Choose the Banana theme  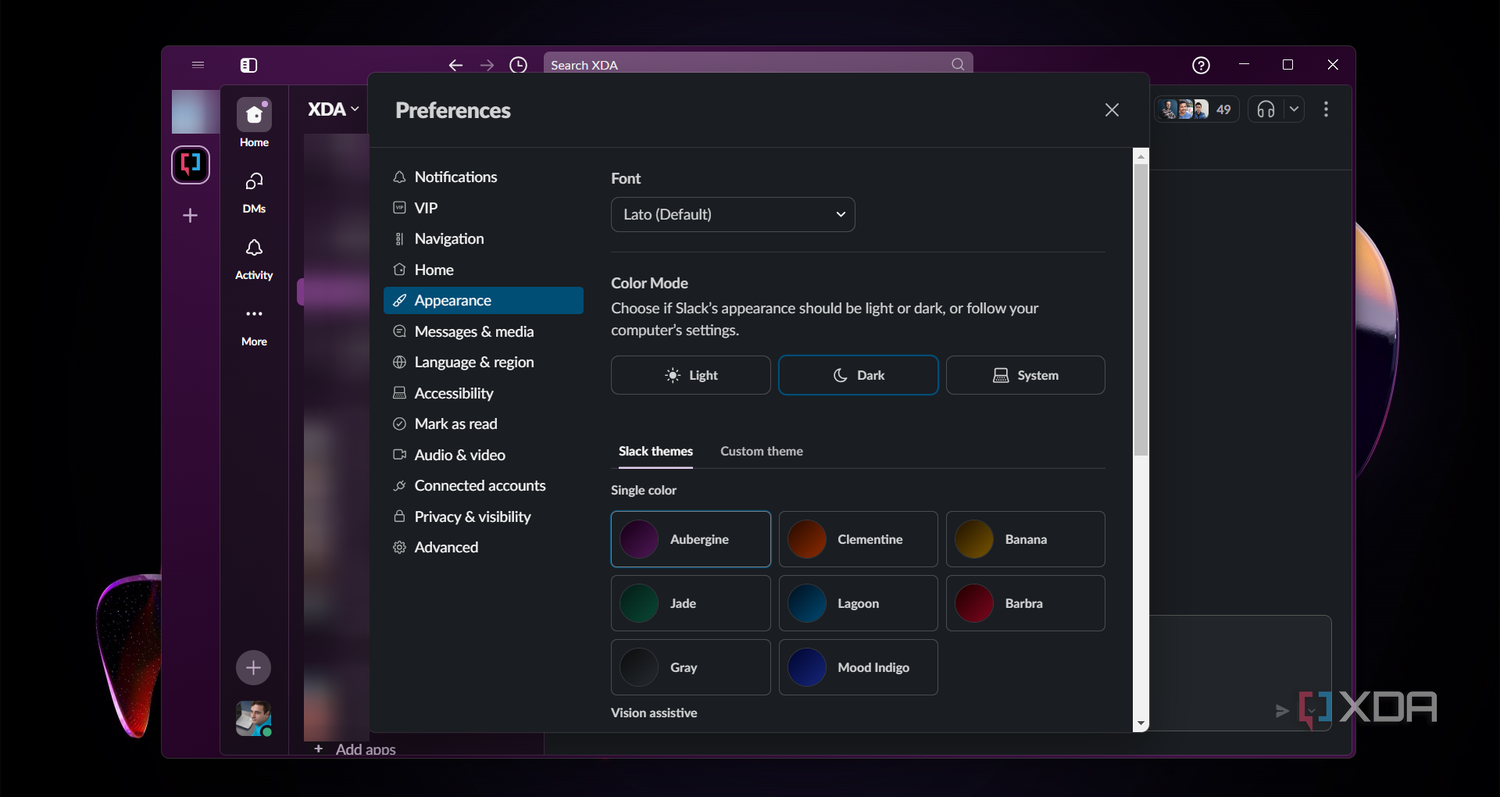point(1025,539)
